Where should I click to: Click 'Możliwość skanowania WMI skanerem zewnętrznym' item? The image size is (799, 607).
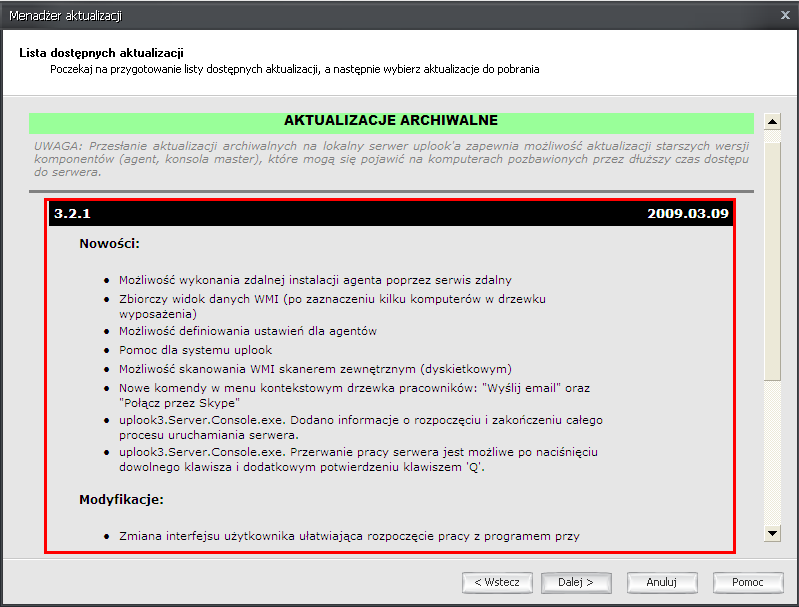point(315,369)
